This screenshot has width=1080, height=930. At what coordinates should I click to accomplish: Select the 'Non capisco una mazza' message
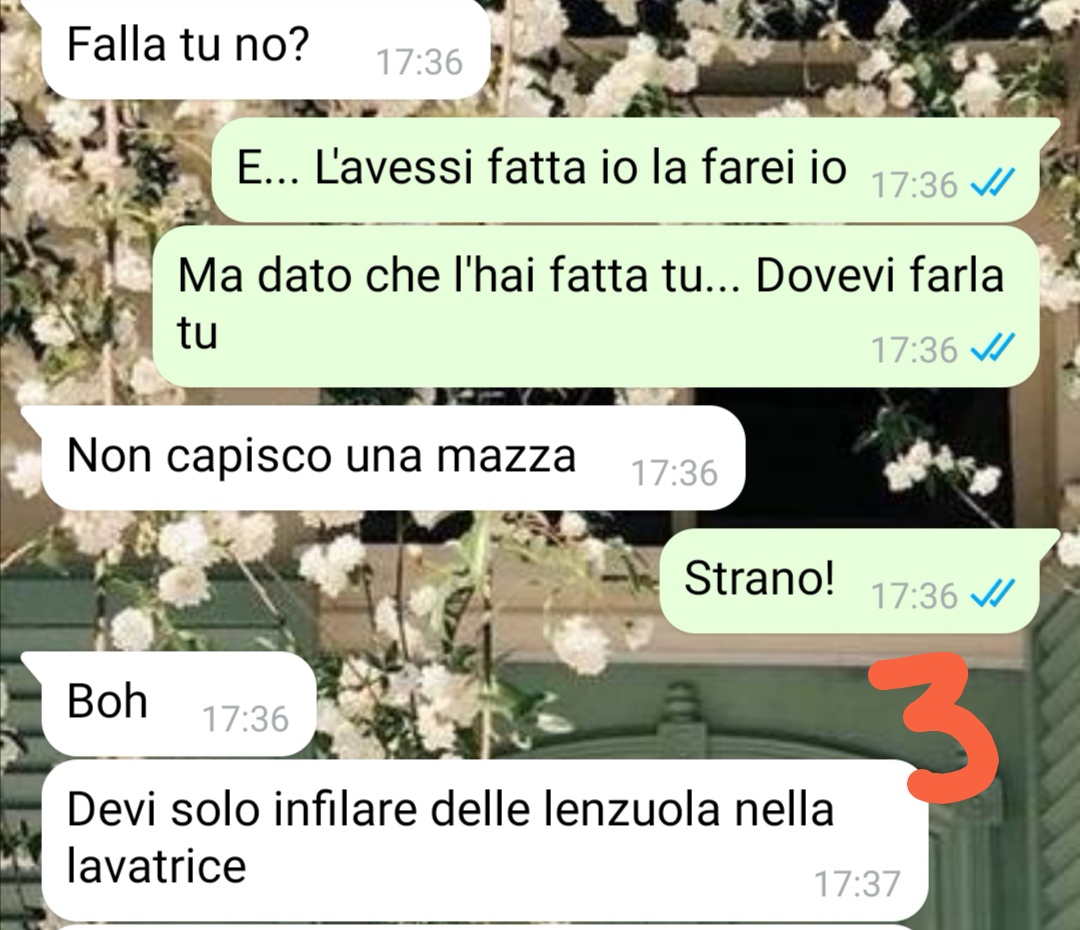(393, 458)
